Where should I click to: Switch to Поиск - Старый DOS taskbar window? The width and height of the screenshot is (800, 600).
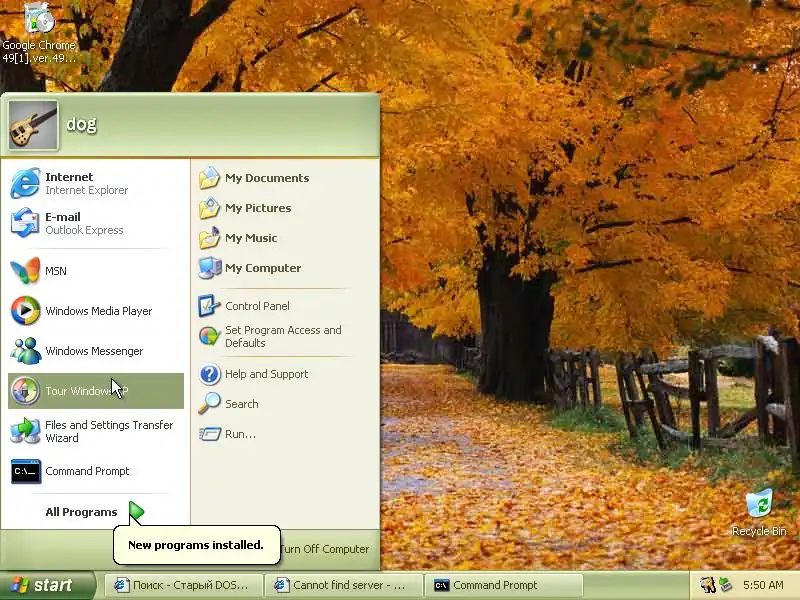click(x=184, y=585)
